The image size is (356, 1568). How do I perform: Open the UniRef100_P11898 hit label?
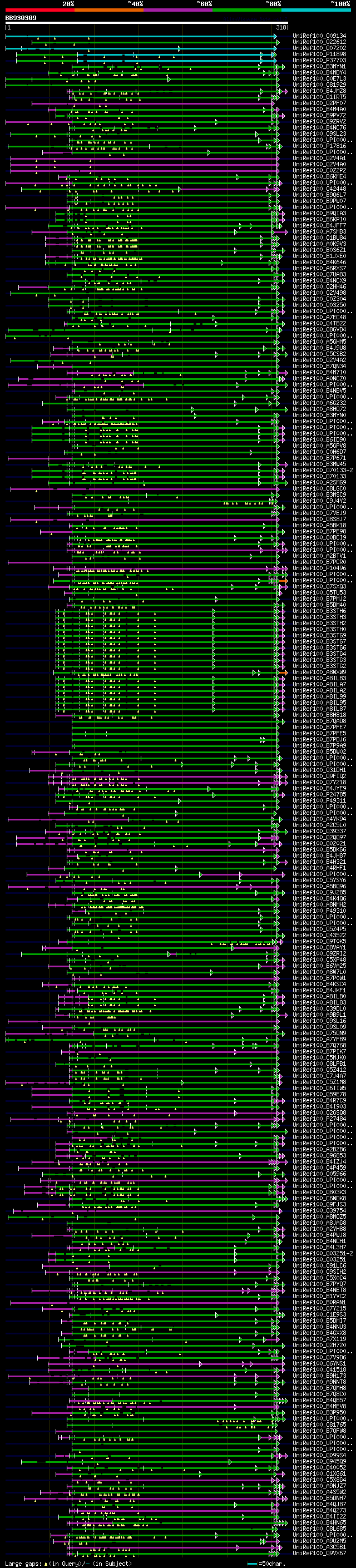[x=319, y=54]
